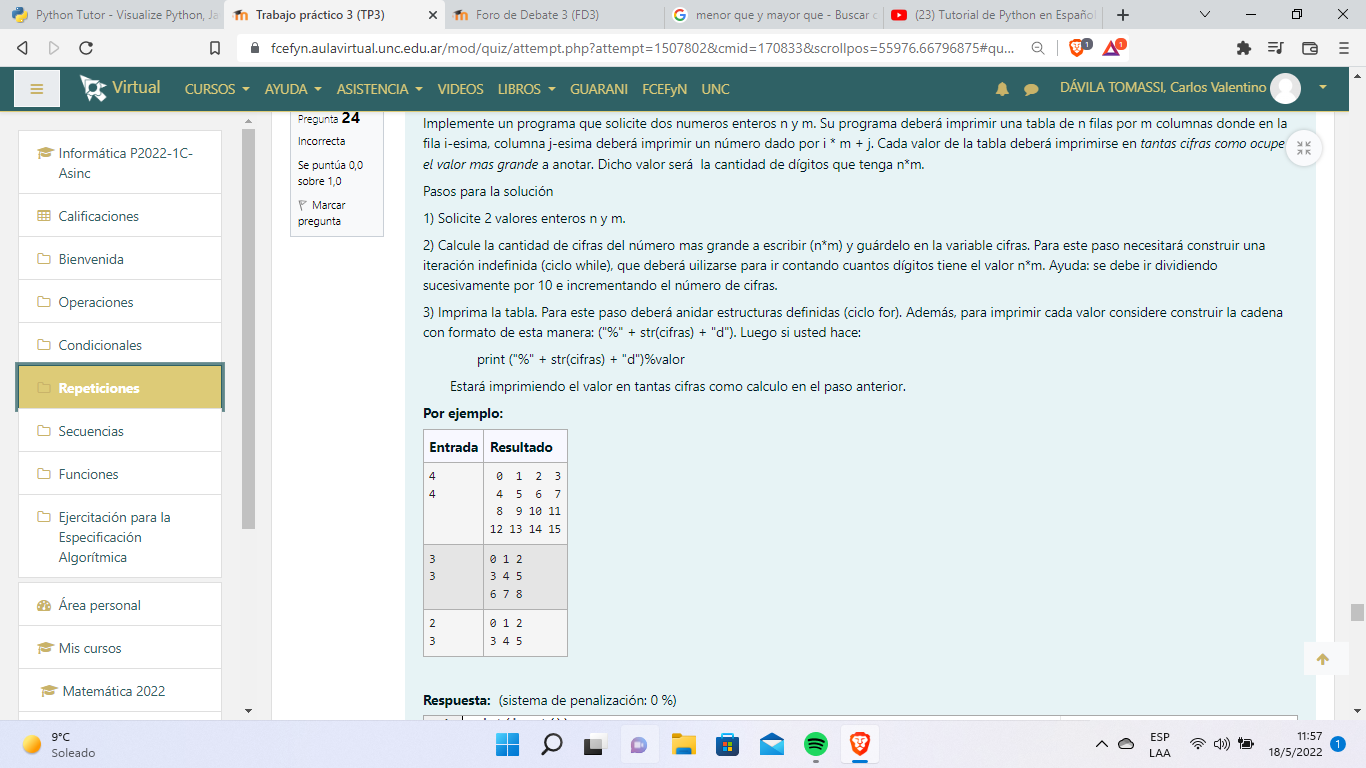
Task: Open the tab search dropdown chevron
Action: pyautogui.click(x=1204, y=15)
